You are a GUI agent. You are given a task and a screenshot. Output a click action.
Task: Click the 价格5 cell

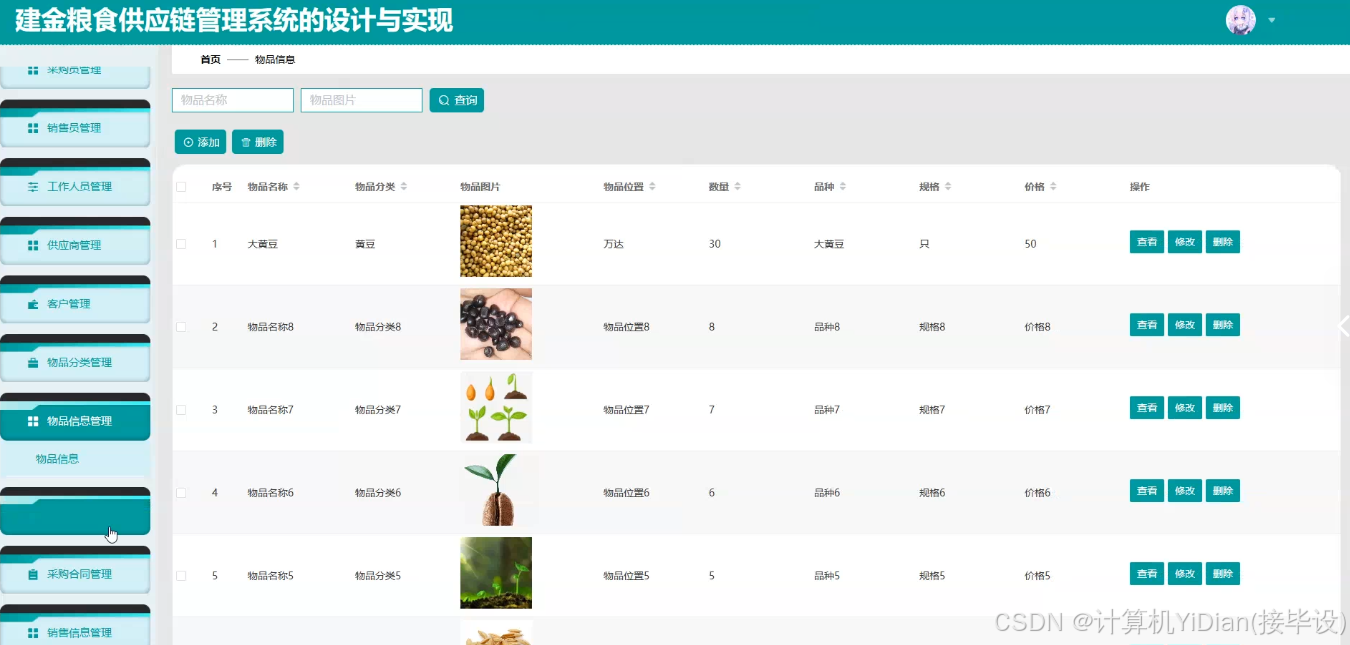pyautogui.click(x=1037, y=576)
